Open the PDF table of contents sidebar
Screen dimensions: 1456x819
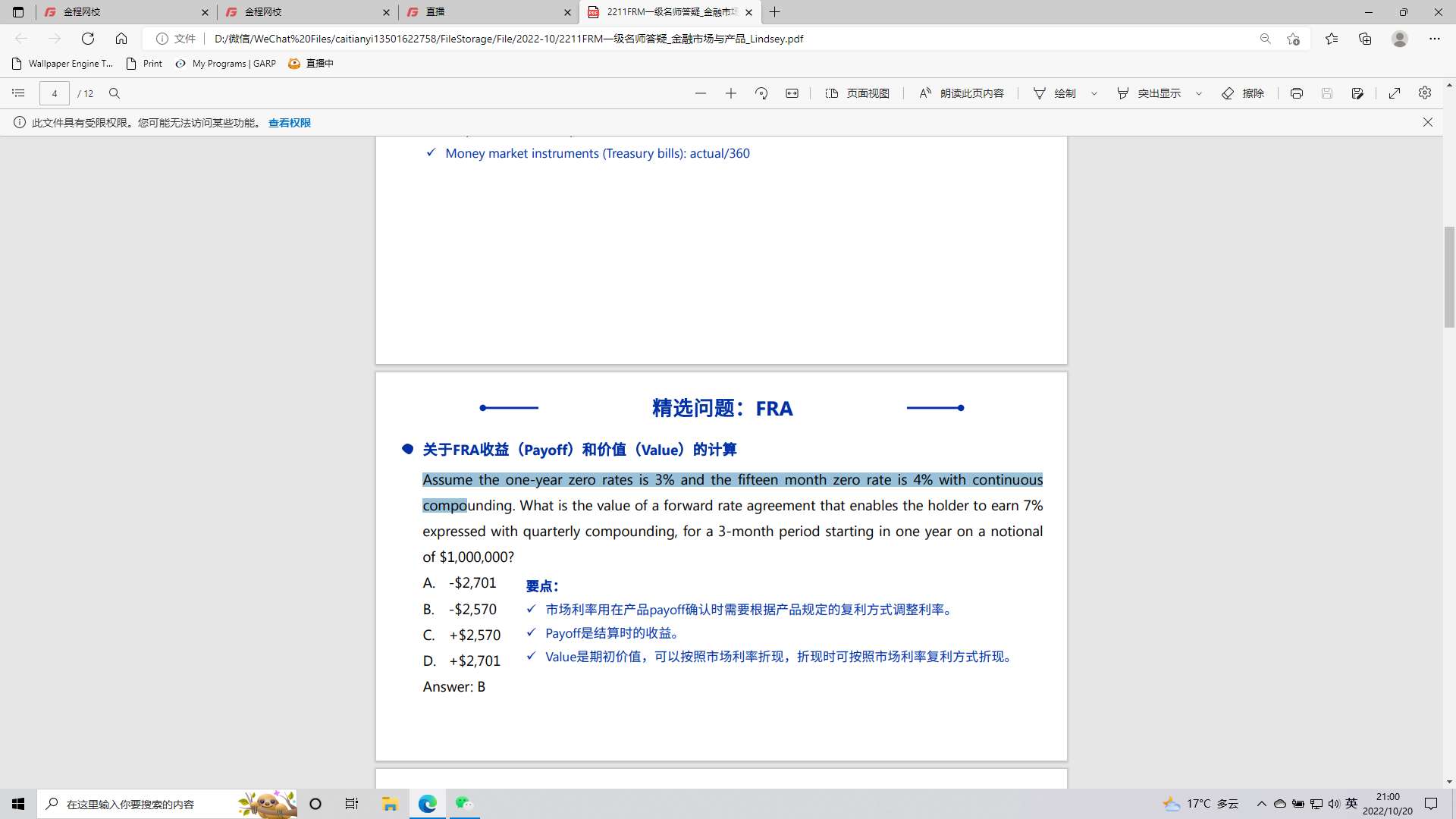pos(18,93)
